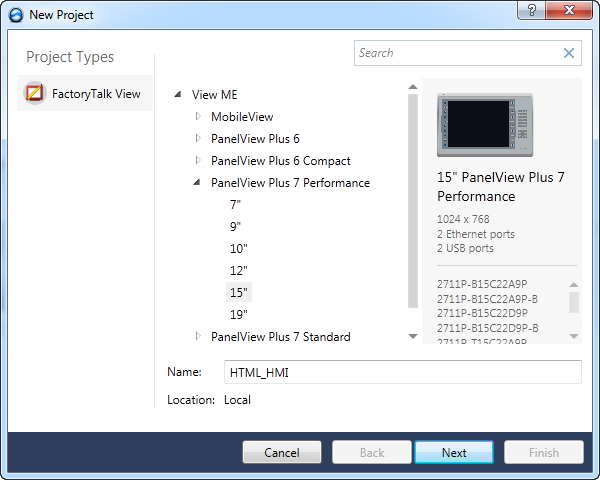600x480 pixels.
Task: Select PanelView Plus 7 Performance item
Action: point(290,183)
